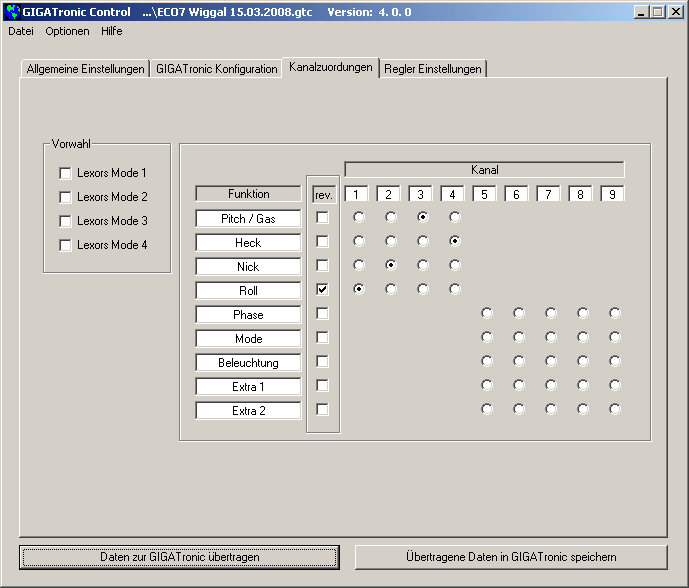
Task: Click the Roll function field
Action: pos(248,290)
